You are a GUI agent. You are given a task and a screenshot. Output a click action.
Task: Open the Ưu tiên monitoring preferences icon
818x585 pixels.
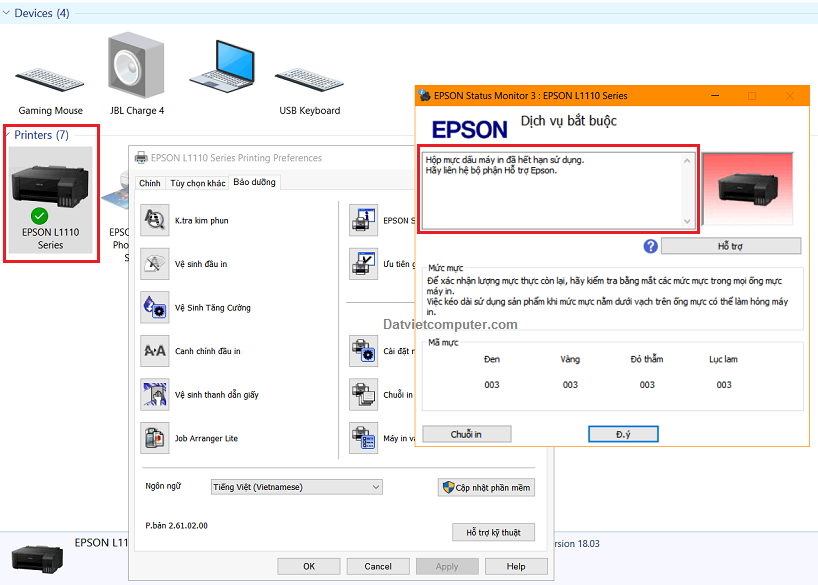click(364, 264)
